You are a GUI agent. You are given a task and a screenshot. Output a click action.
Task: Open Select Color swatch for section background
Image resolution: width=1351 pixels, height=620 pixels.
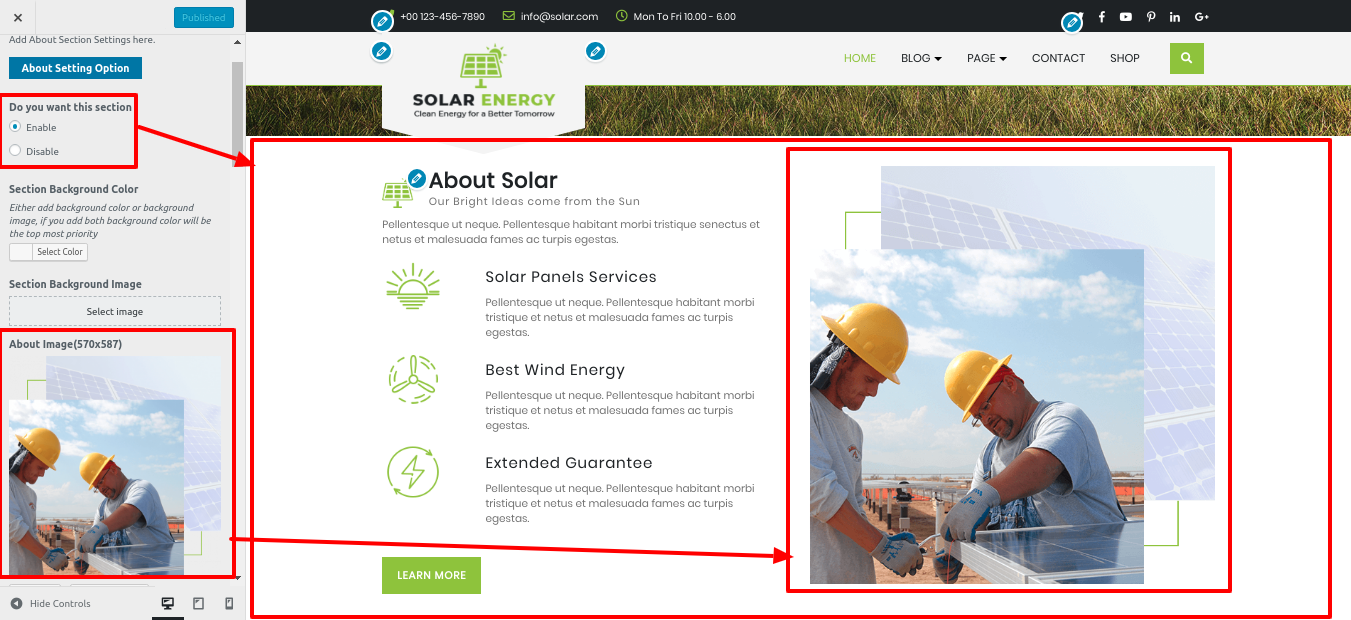pos(48,252)
